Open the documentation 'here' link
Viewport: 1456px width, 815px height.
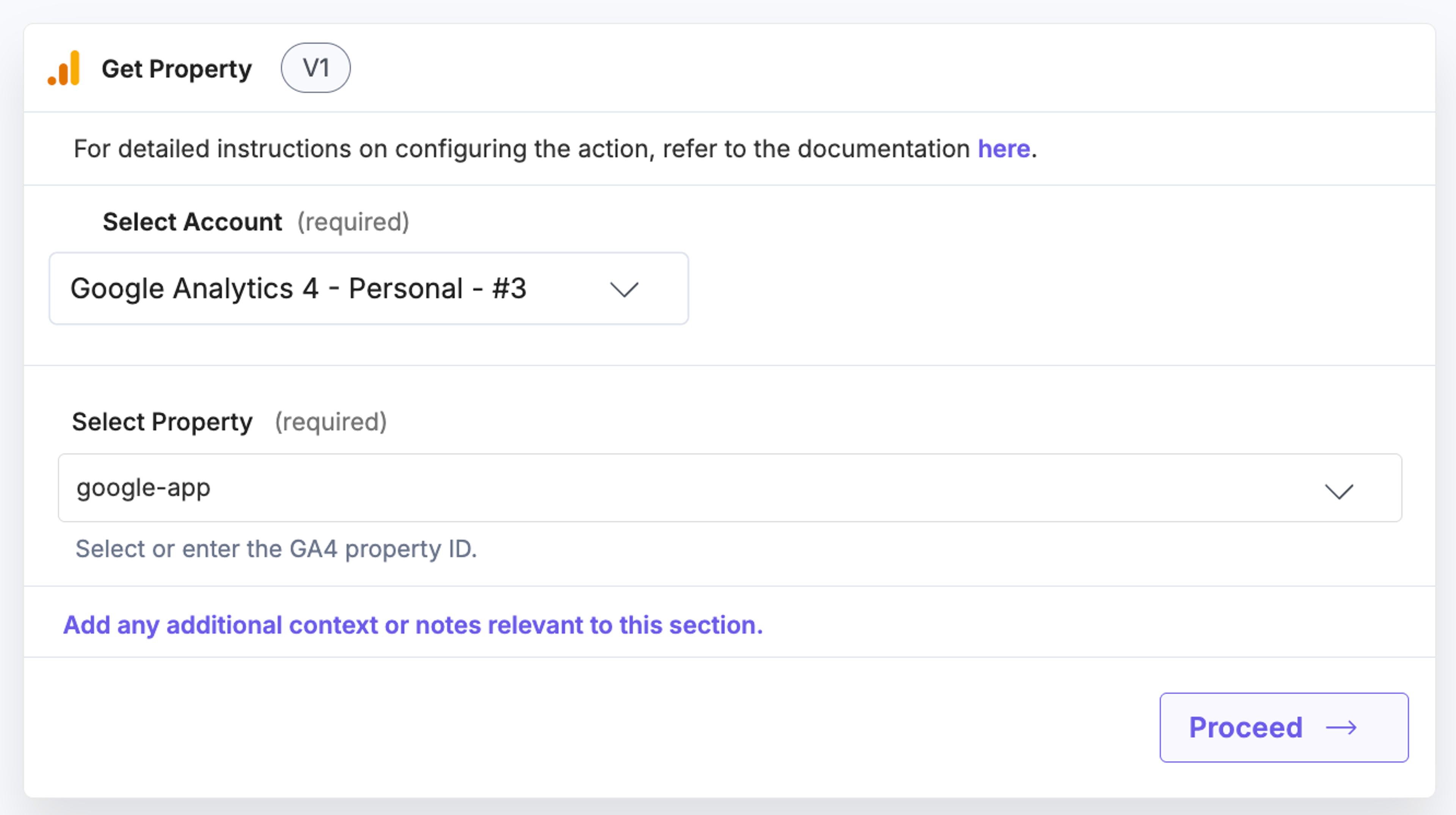[1004, 149]
